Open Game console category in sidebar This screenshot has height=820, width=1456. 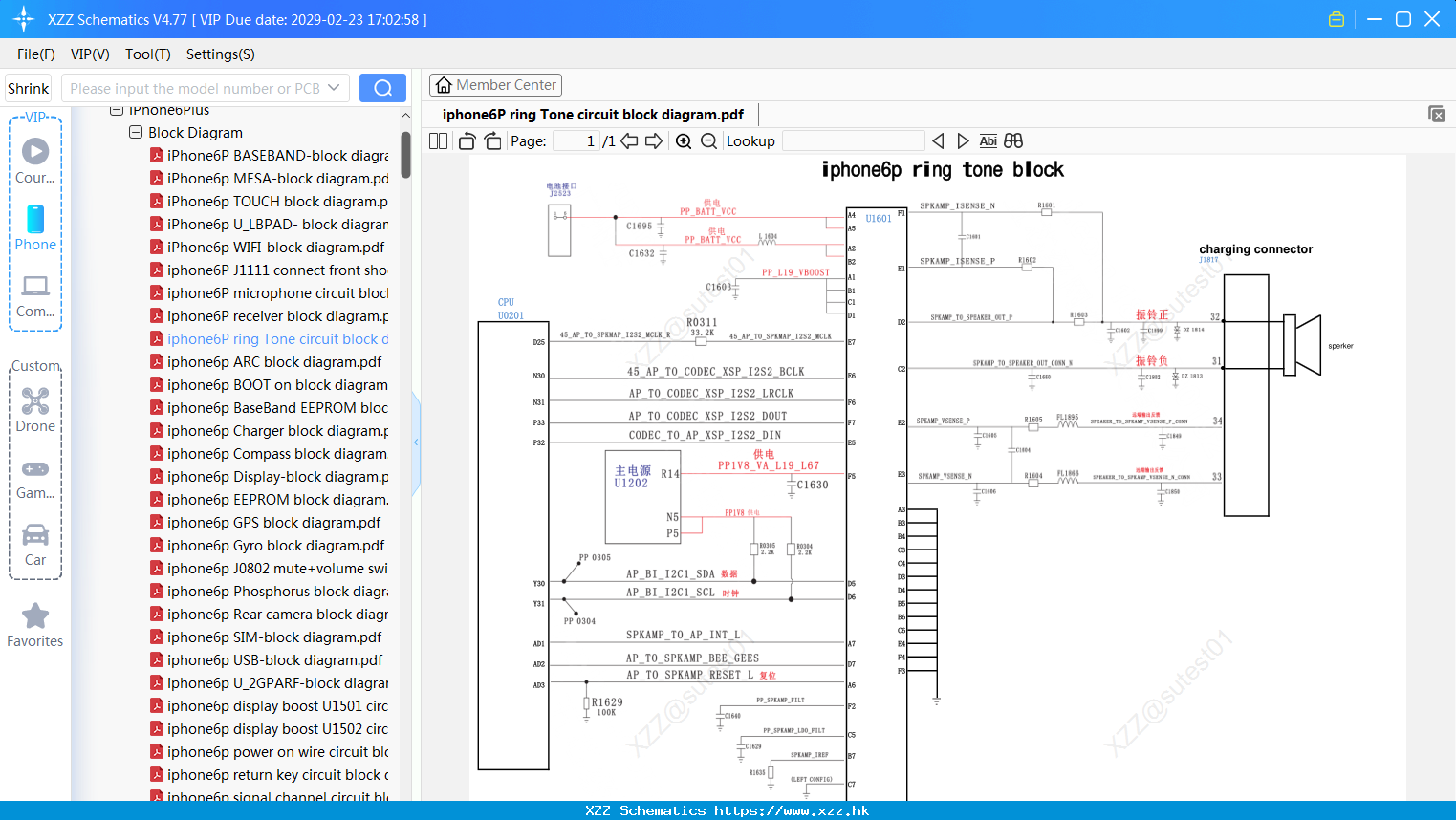pyautogui.click(x=35, y=479)
